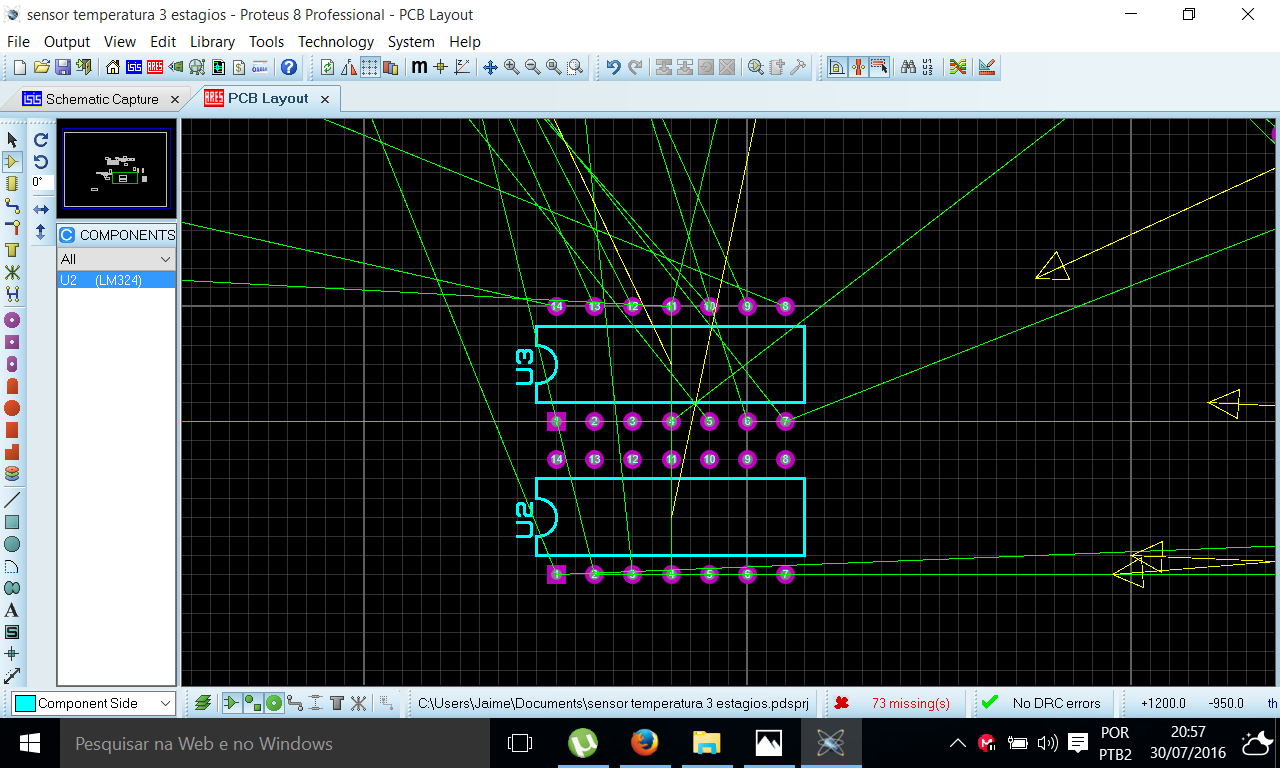The height and width of the screenshot is (768, 1280).
Task: Center view with the blue pan arrows icon
Action: (x=490, y=67)
